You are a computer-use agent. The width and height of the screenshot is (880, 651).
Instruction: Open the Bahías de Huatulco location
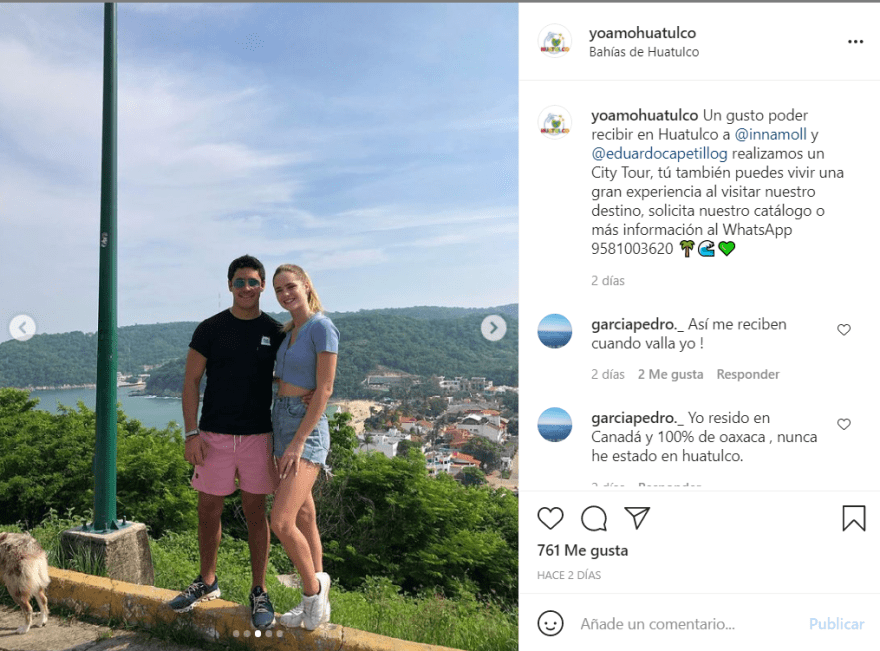pos(644,52)
